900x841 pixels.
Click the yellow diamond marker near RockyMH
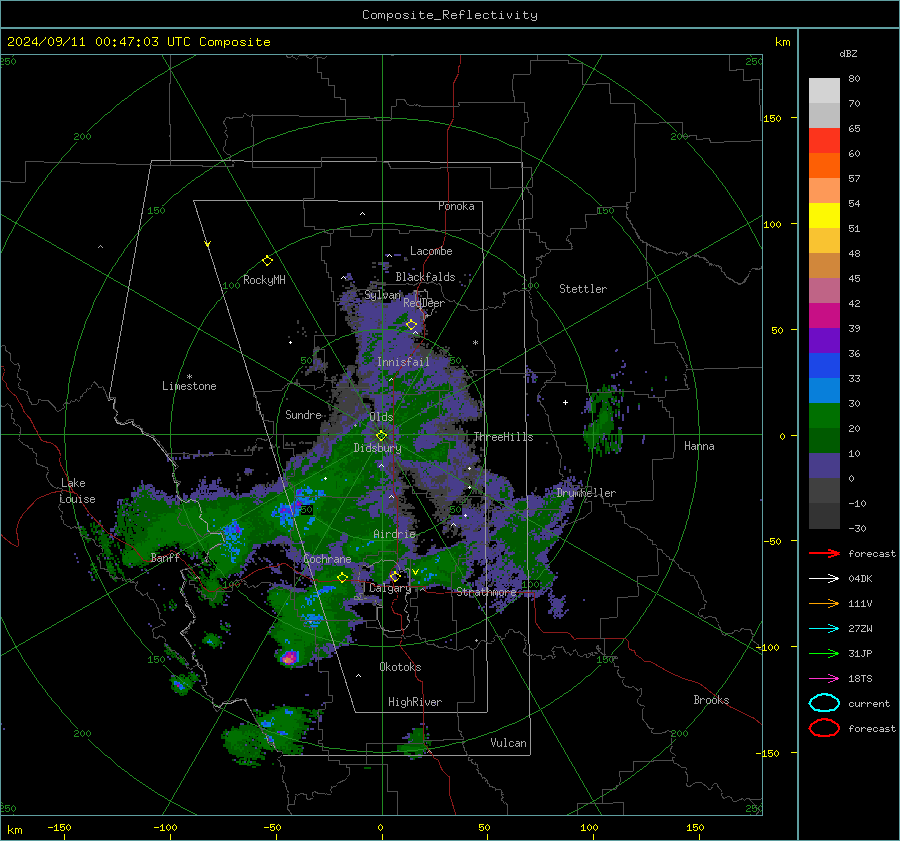[x=267, y=261]
